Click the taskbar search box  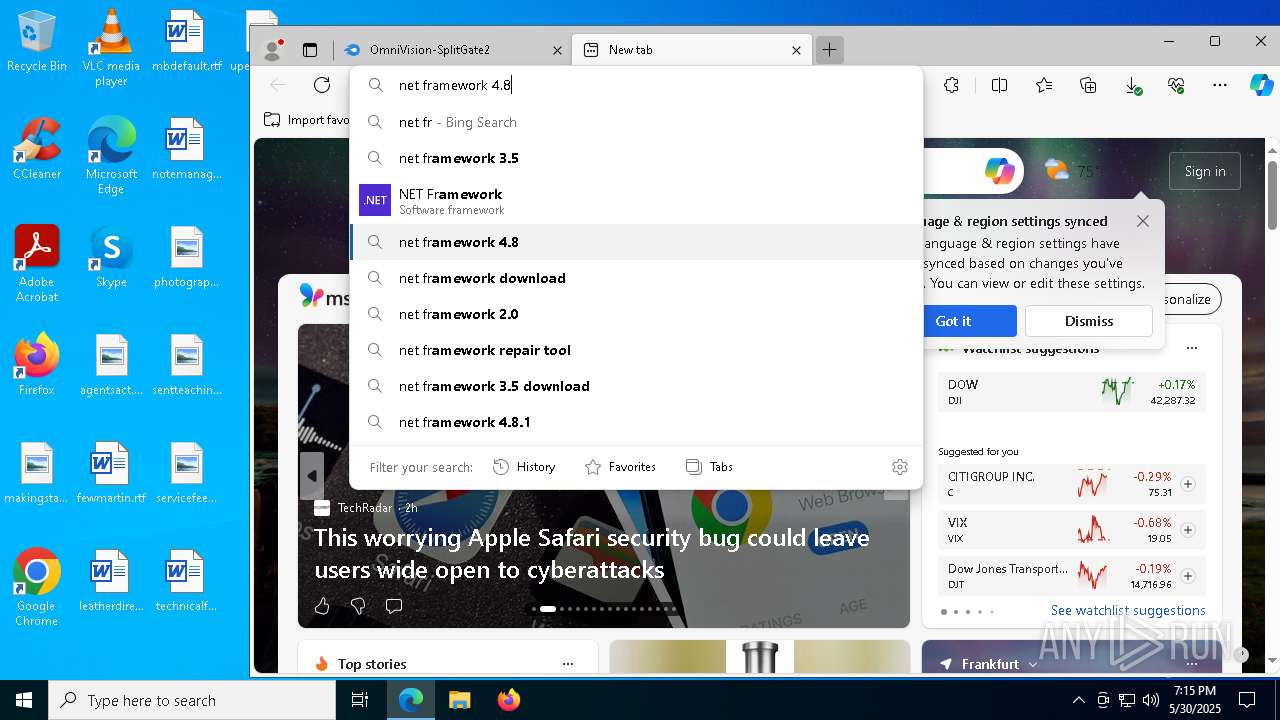[192, 700]
